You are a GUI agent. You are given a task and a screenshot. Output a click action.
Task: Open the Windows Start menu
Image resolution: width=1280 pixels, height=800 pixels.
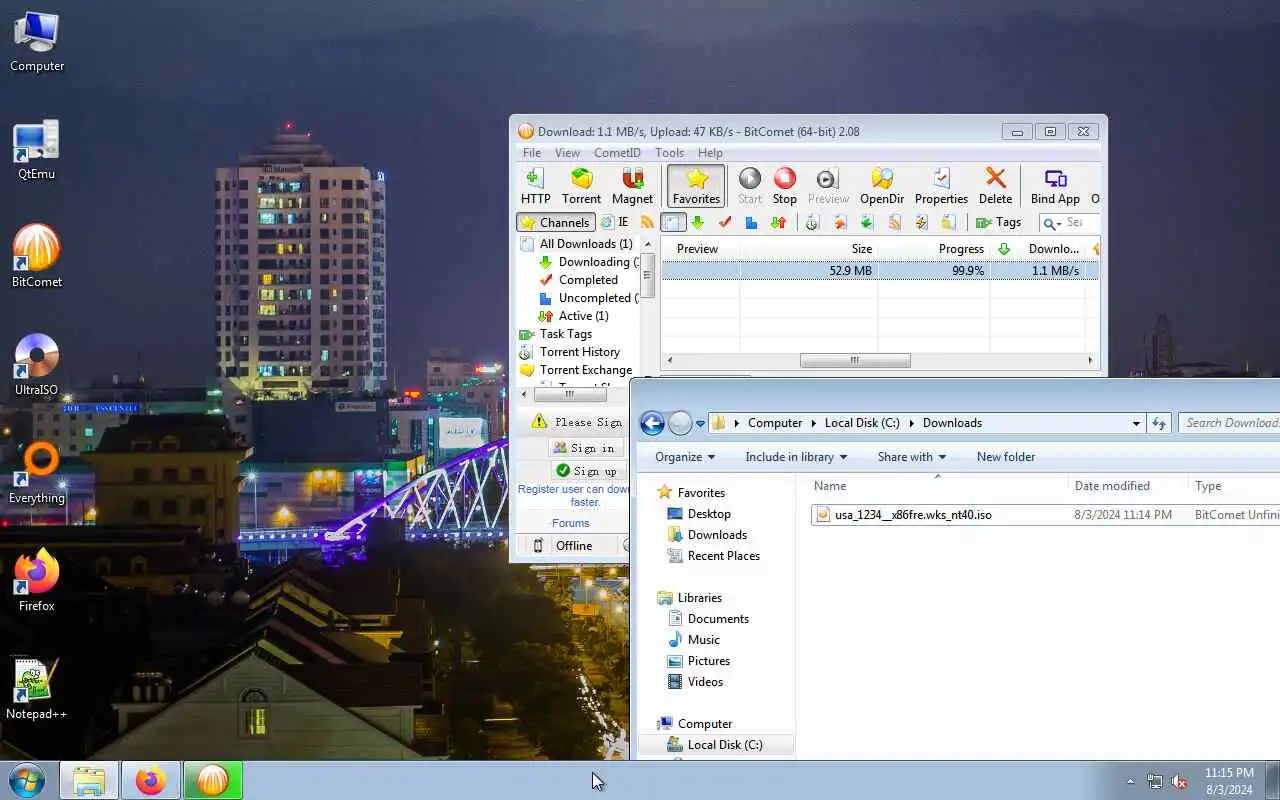click(x=27, y=780)
